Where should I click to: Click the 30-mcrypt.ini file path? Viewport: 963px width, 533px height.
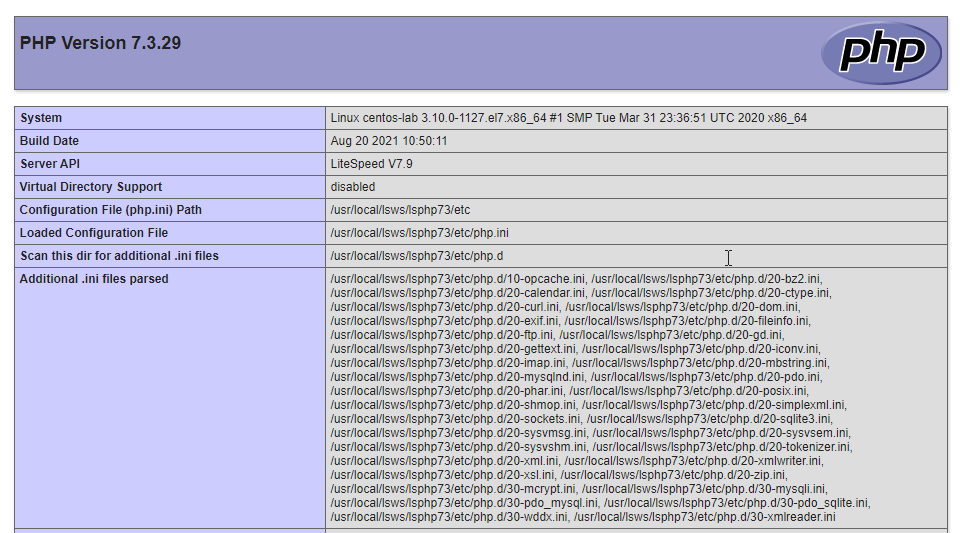click(453, 489)
